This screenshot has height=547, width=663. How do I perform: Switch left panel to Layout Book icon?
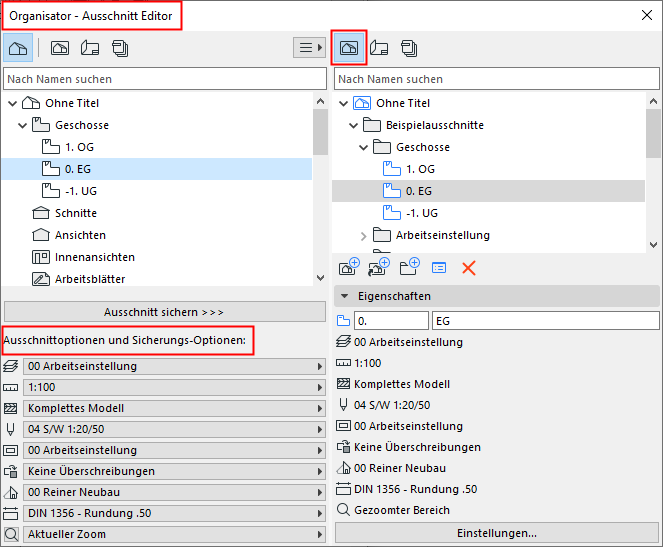point(90,48)
